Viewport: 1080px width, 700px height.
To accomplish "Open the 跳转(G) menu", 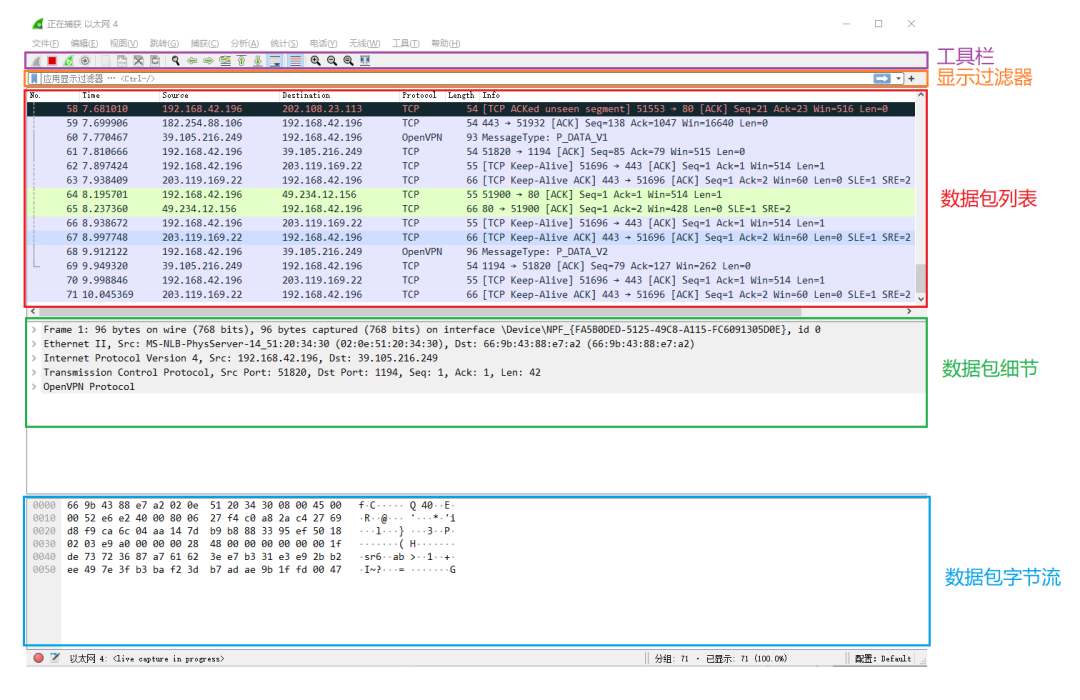I will tap(164, 43).
